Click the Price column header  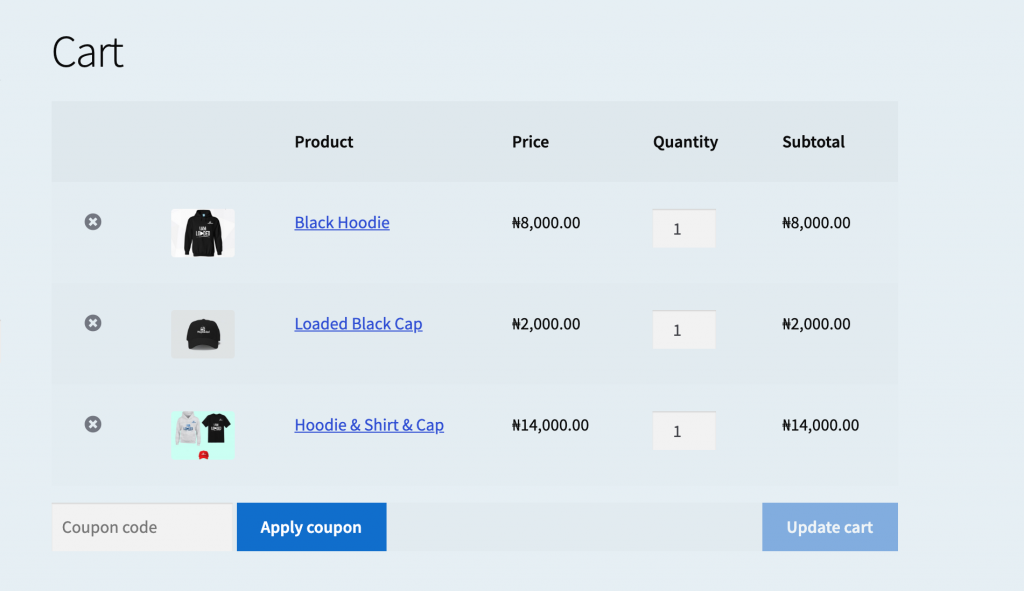click(x=530, y=142)
